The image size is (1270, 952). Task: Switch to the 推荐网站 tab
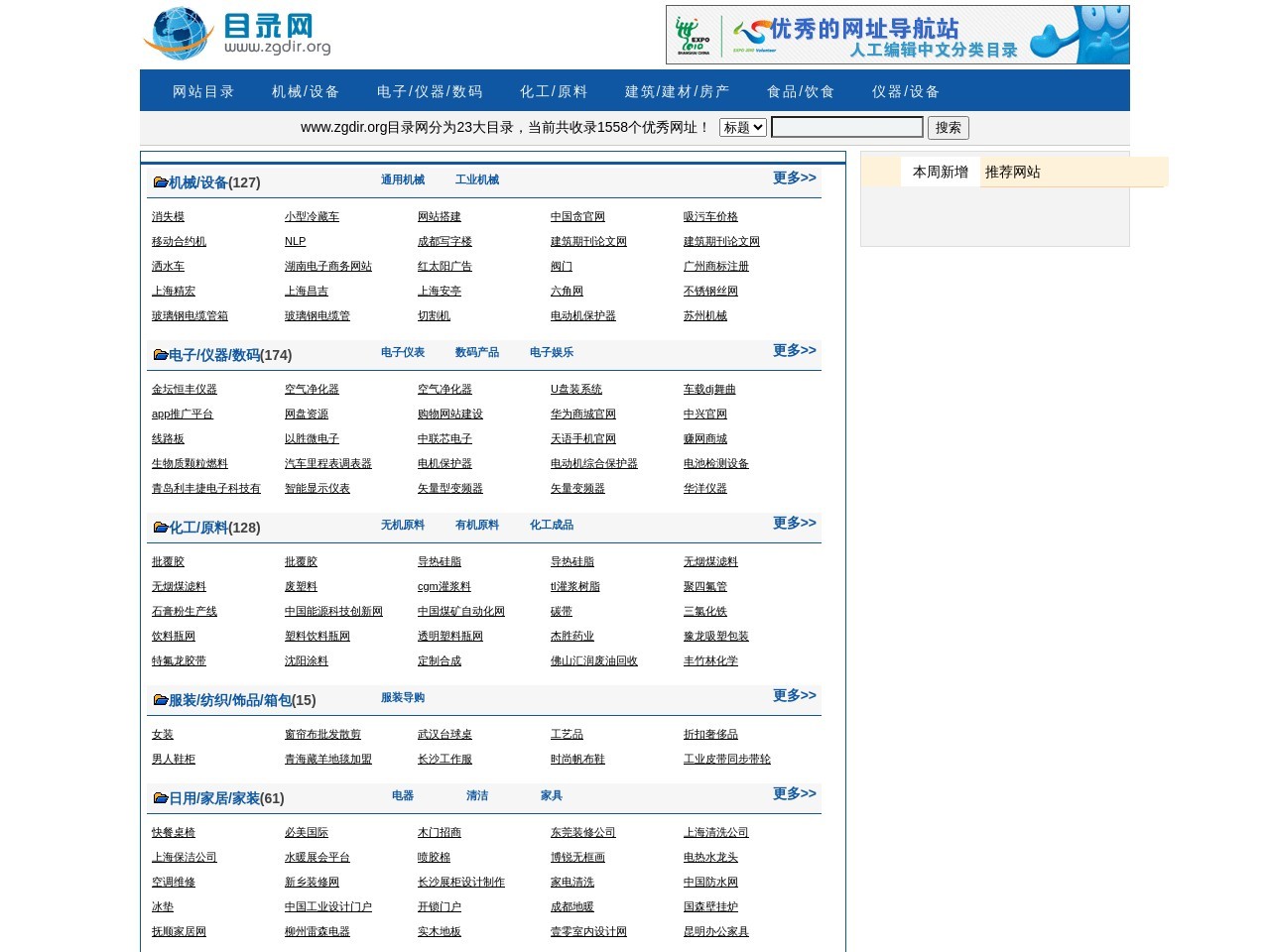click(1011, 172)
